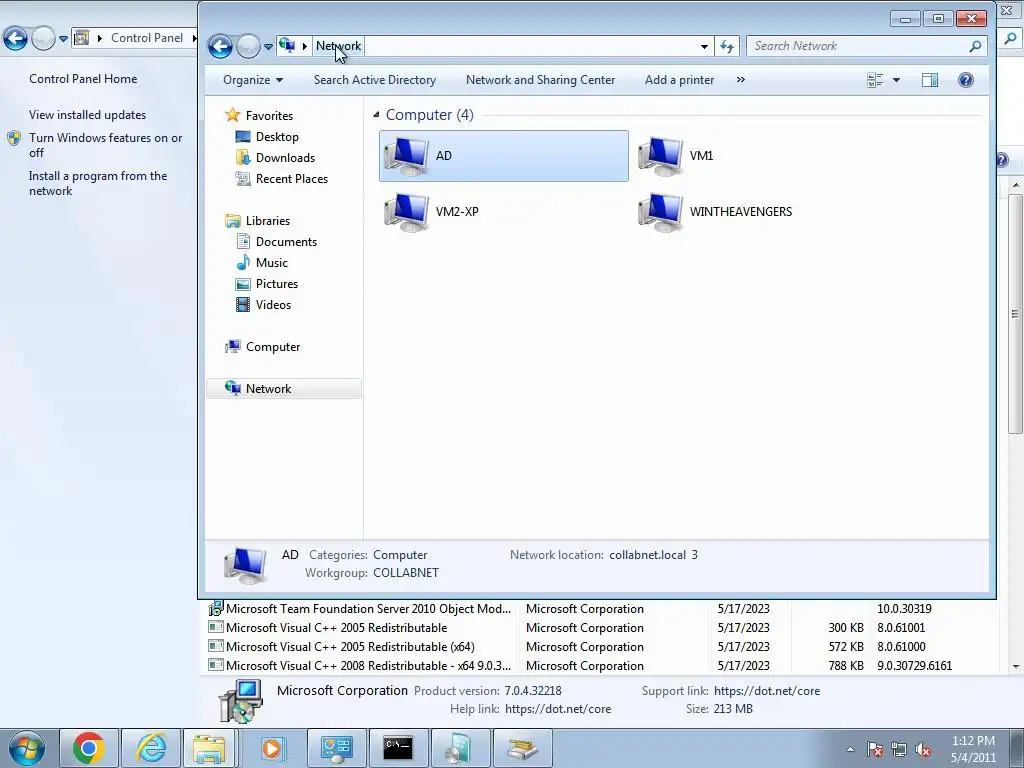Click Add a printer

point(679,80)
